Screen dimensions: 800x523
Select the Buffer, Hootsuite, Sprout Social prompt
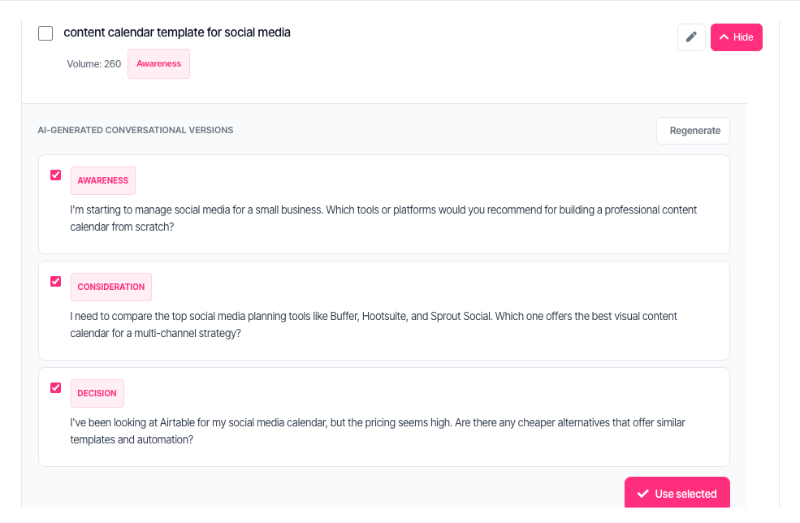point(373,325)
